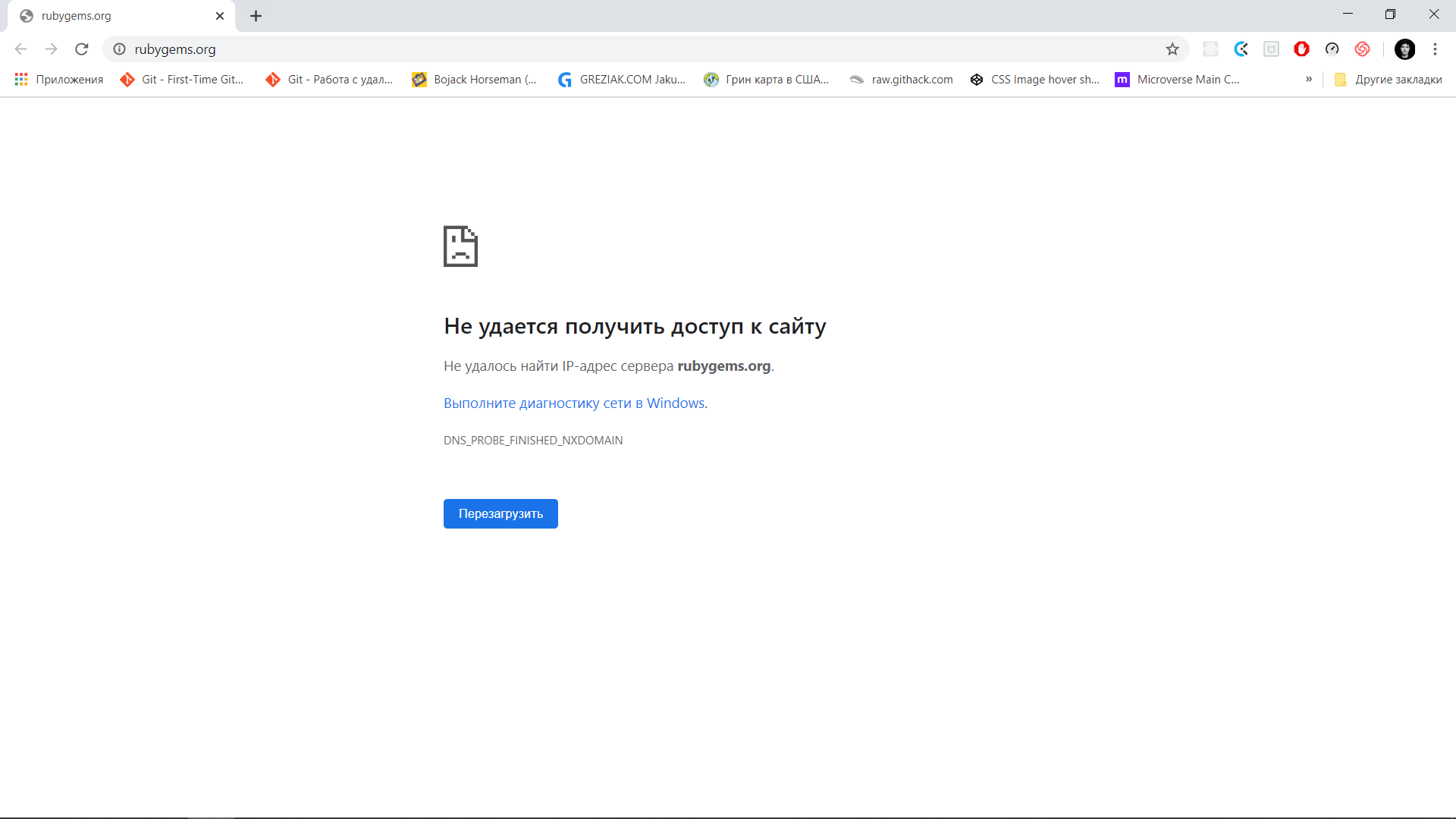The image size is (1456, 819).
Task: Click DNS_PROBE_FINISHED_NXDOMAIN error code text
Action: (533, 441)
